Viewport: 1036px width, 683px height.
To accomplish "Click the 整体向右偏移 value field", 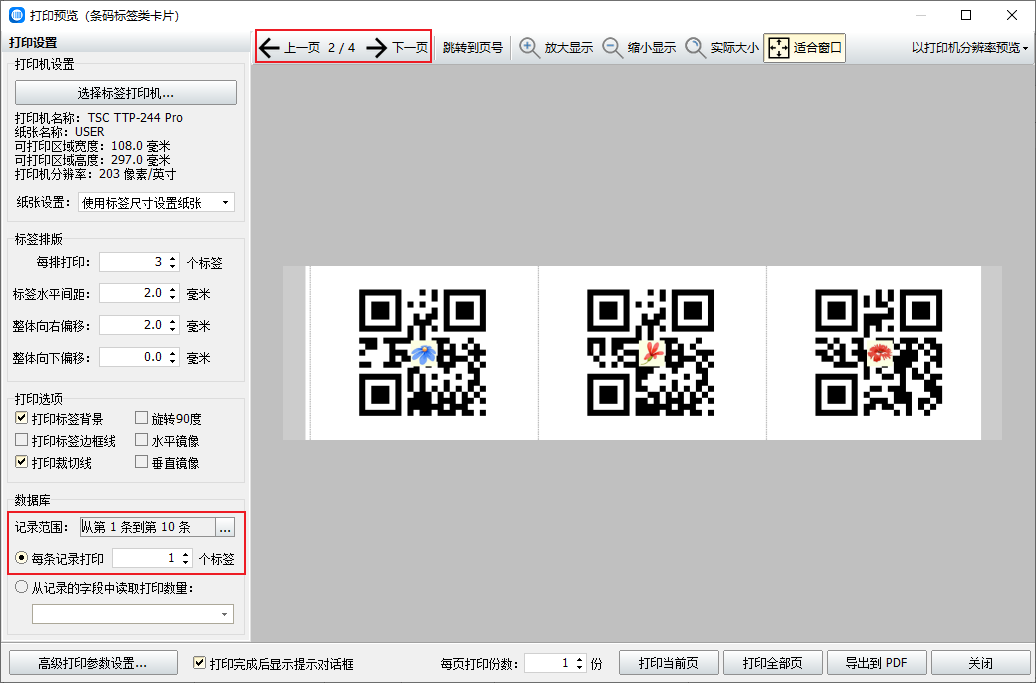I will [x=132, y=326].
